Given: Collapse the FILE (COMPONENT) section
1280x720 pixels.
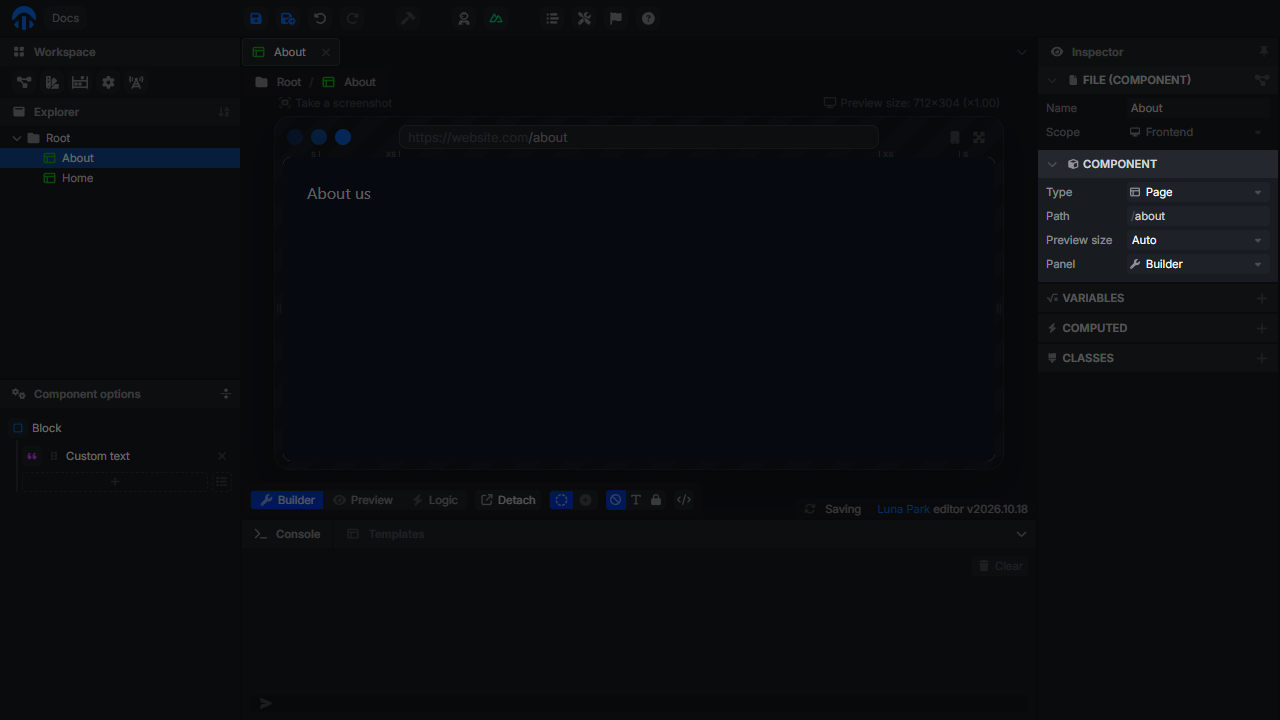Looking at the screenshot, I should coord(1052,80).
